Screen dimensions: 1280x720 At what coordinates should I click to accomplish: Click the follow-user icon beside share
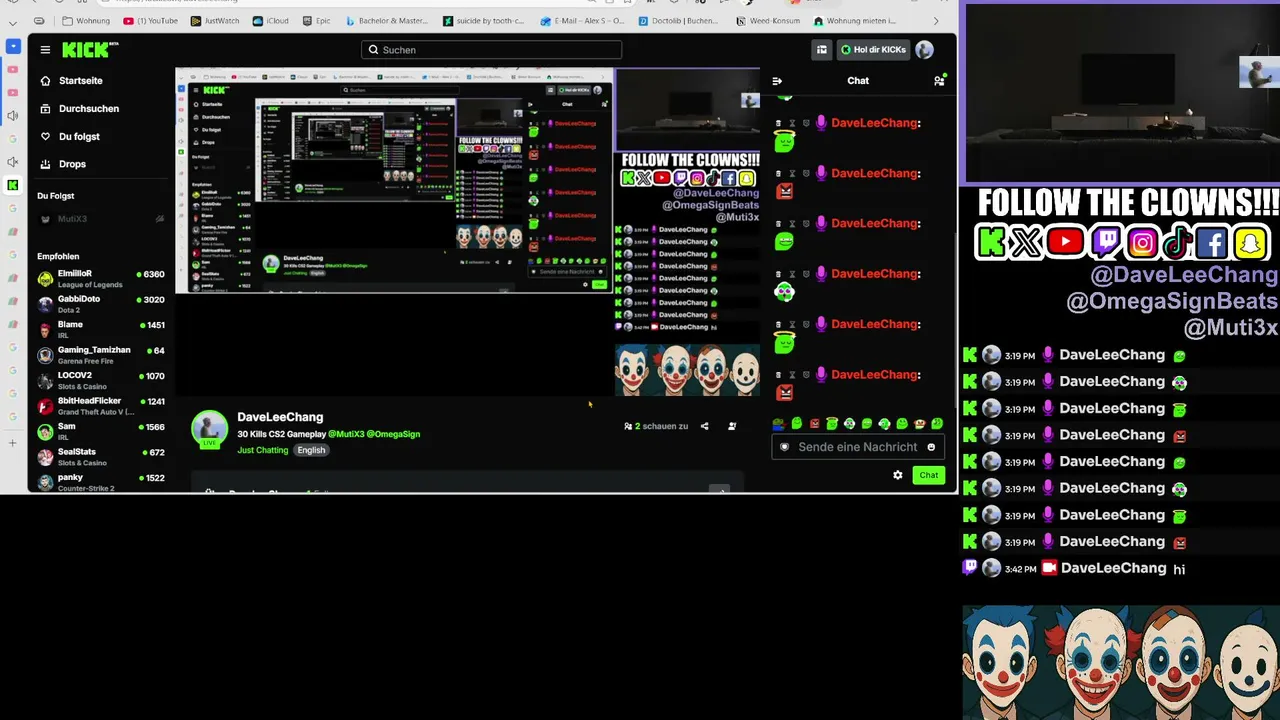tap(732, 426)
